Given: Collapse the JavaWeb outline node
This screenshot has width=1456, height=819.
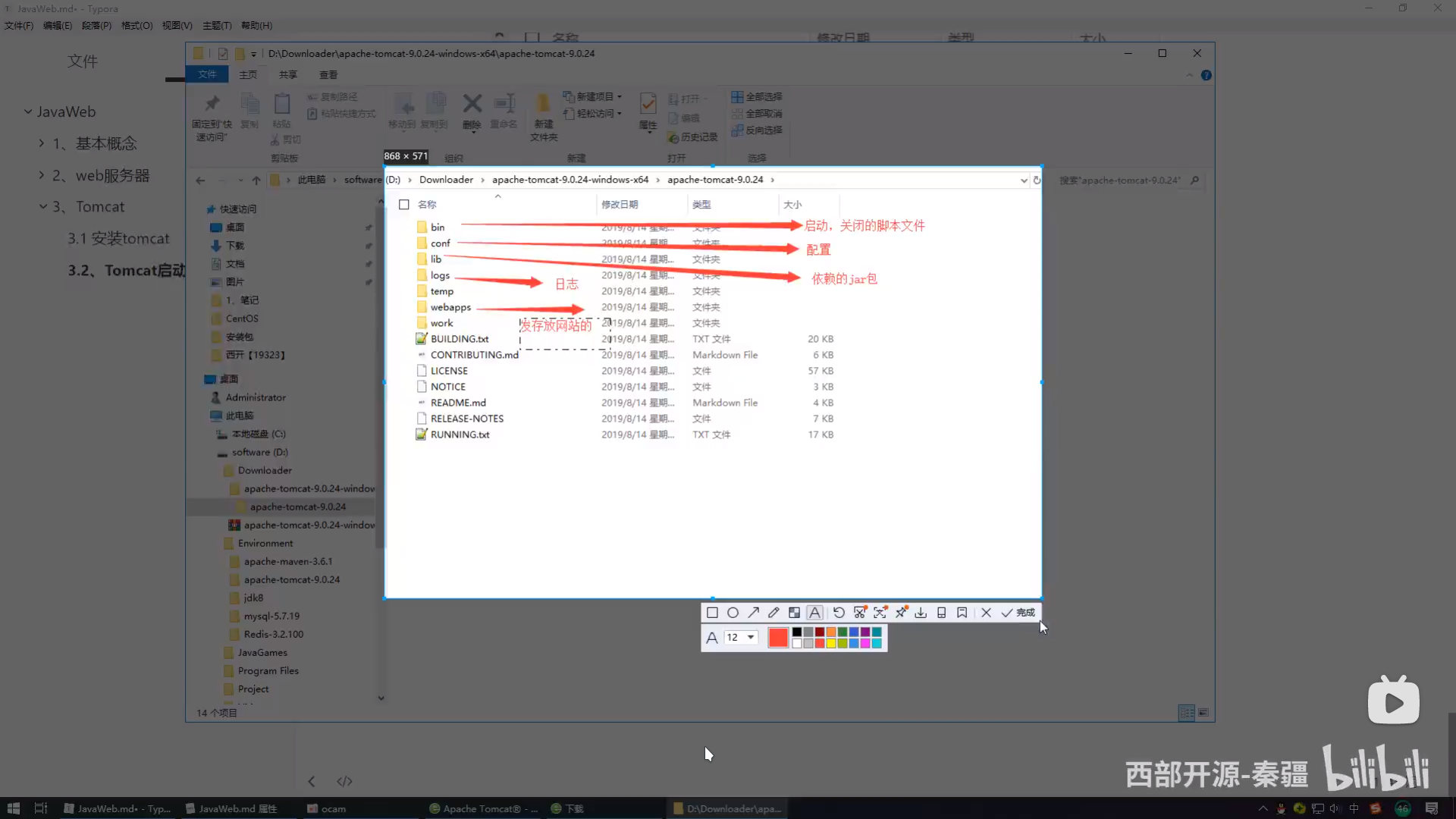Looking at the screenshot, I should pyautogui.click(x=28, y=111).
